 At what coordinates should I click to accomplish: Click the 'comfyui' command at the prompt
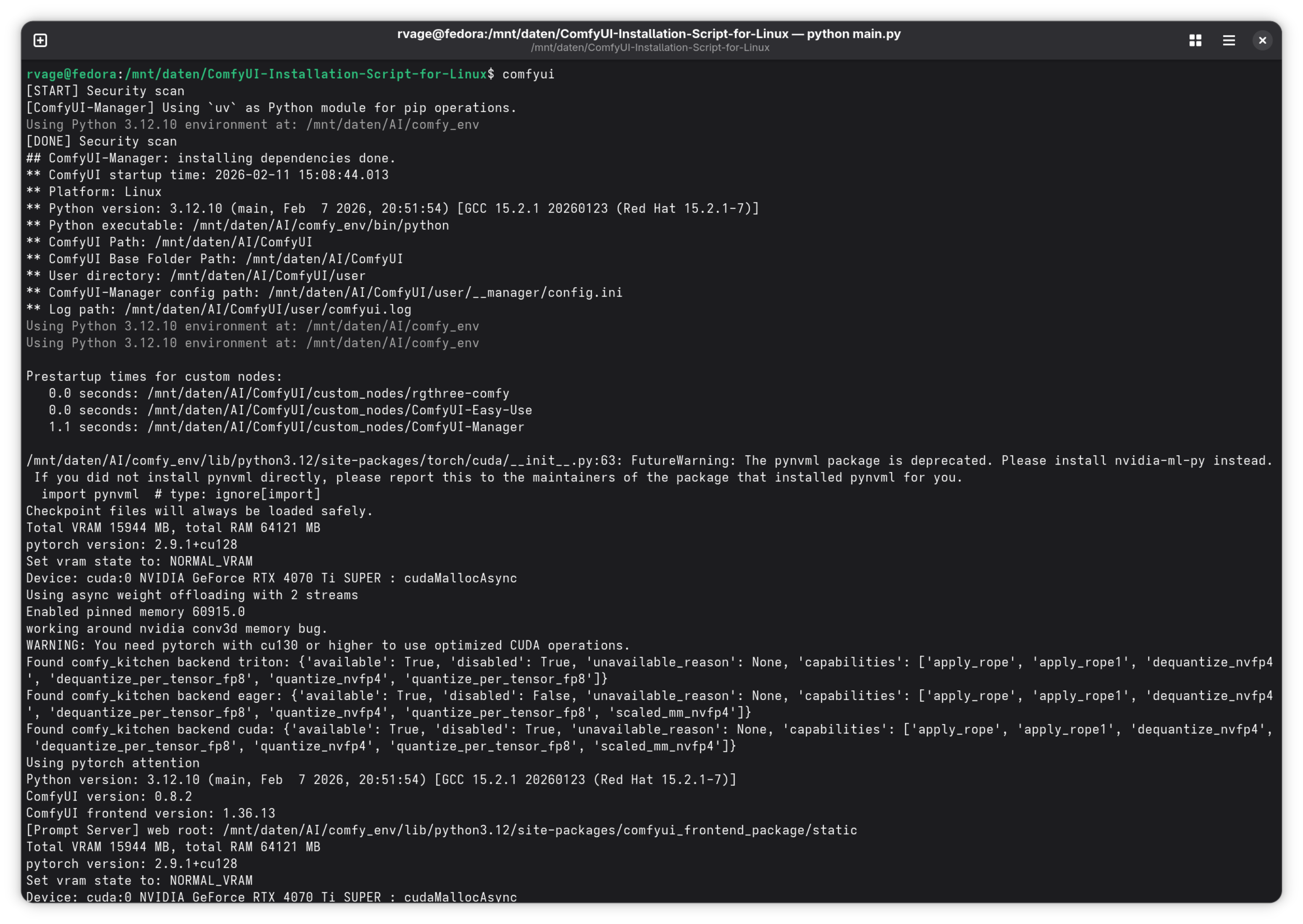[528, 74]
